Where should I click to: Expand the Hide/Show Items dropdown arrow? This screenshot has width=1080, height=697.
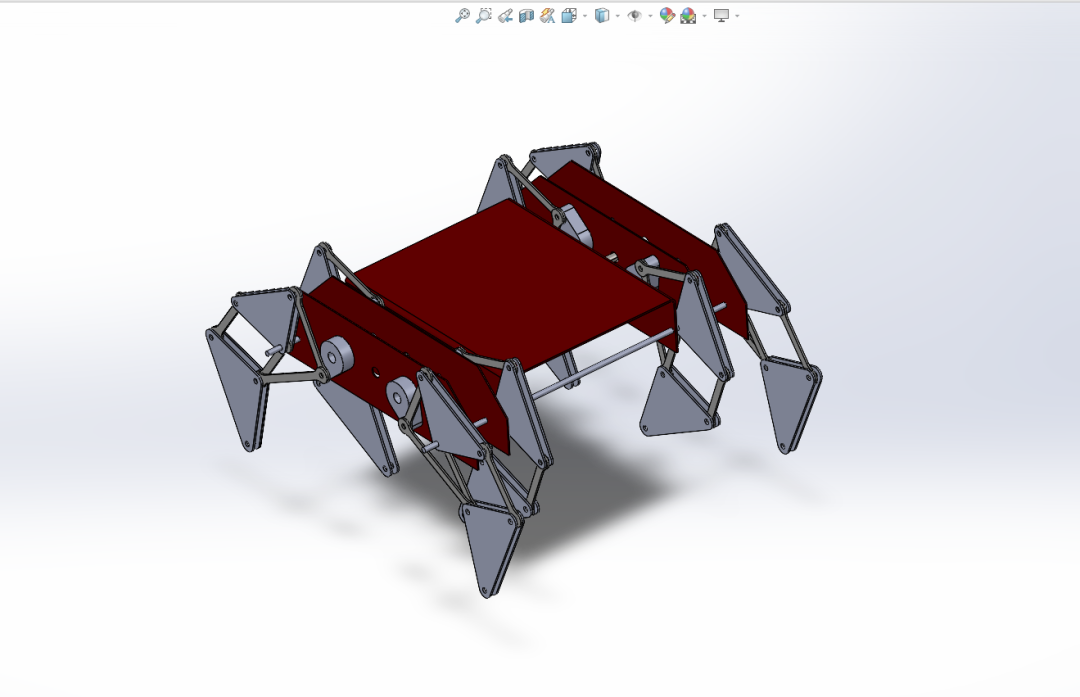coord(650,16)
